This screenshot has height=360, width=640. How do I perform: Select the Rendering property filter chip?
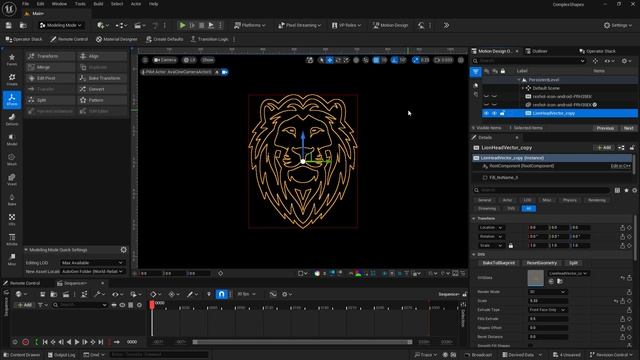[597, 200]
